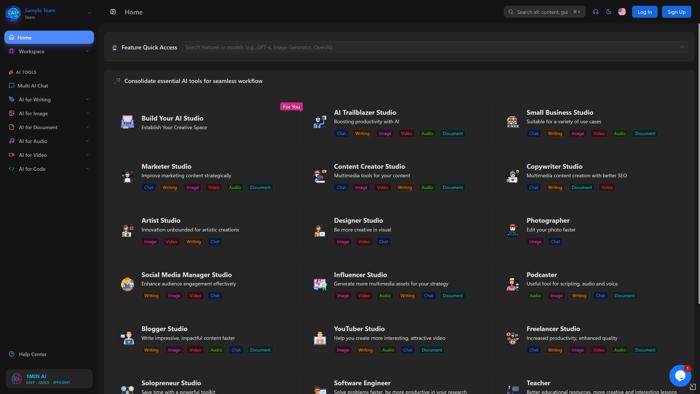Click the global search field

pyautogui.click(x=544, y=12)
